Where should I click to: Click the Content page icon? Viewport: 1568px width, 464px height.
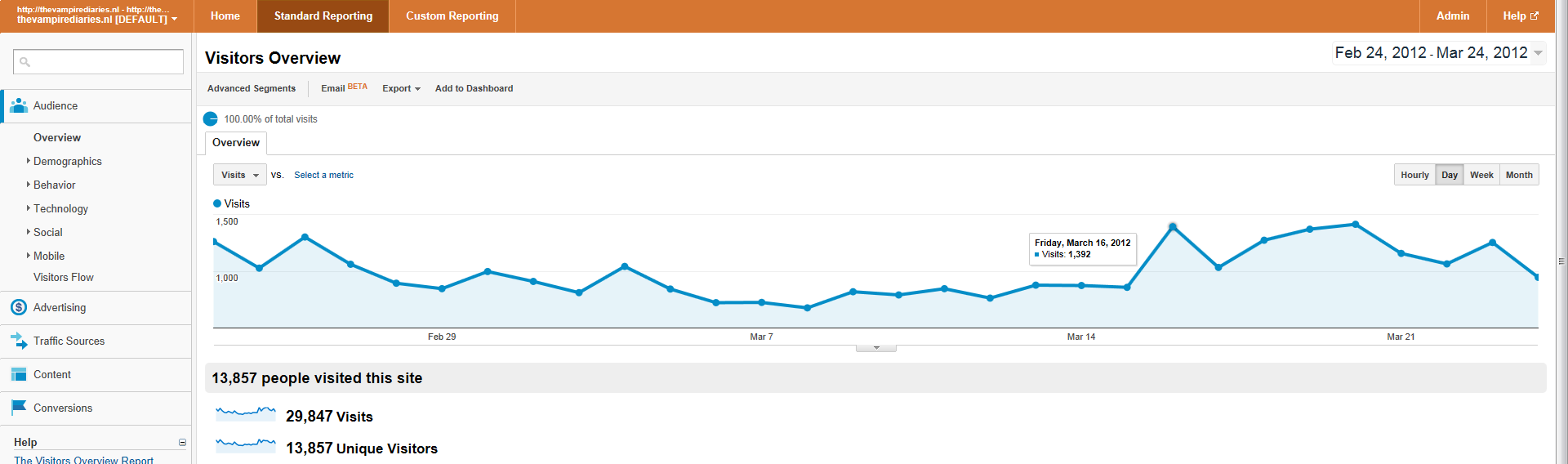pyautogui.click(x=19, y=374)
